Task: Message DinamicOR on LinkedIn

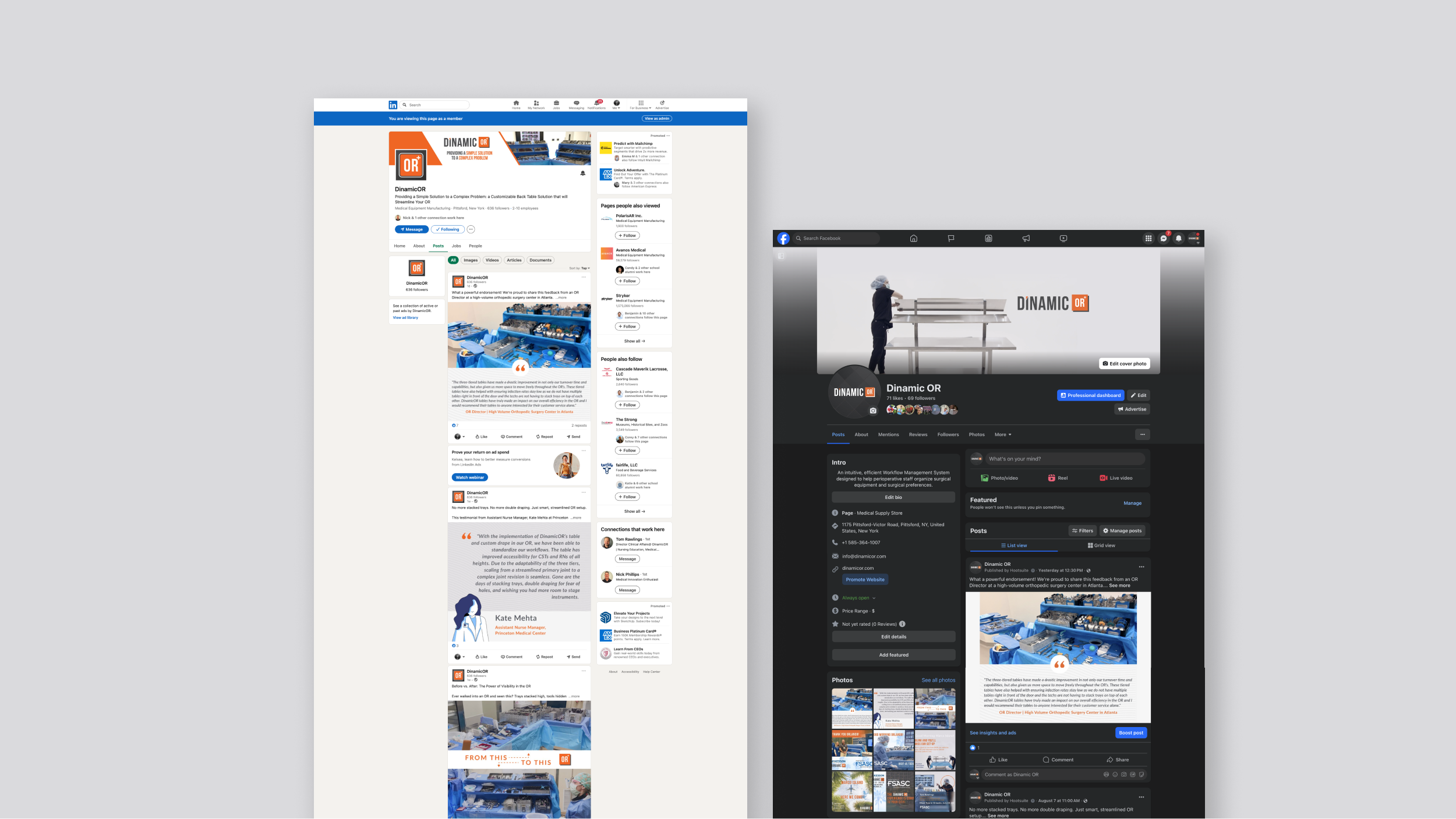Action: pyautogui.click(x=412, y=229)
